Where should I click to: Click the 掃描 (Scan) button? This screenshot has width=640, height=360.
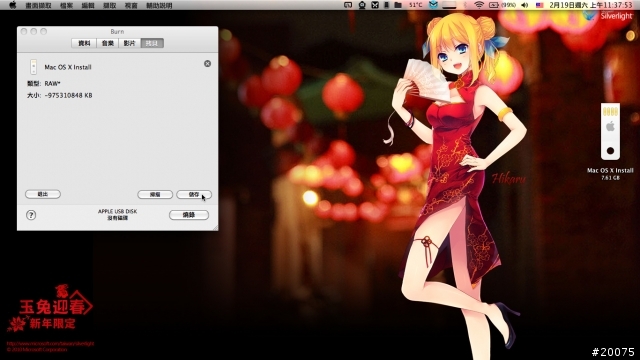pos(155,195)
